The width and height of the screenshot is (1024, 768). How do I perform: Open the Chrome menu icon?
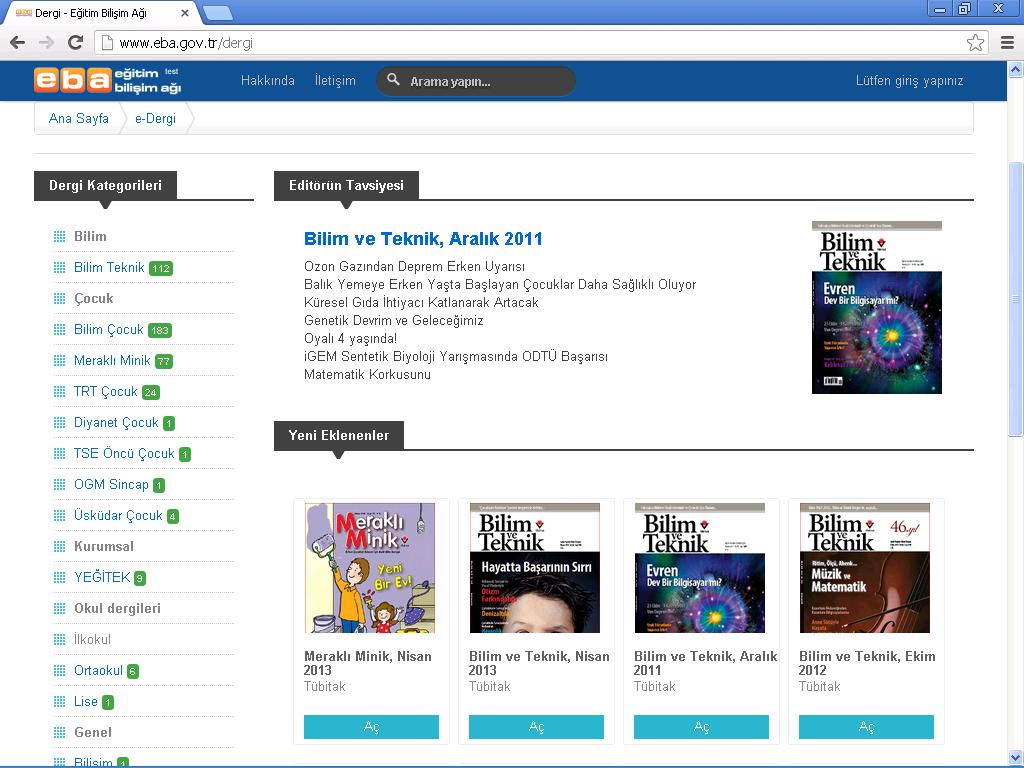click(1007, 42)
